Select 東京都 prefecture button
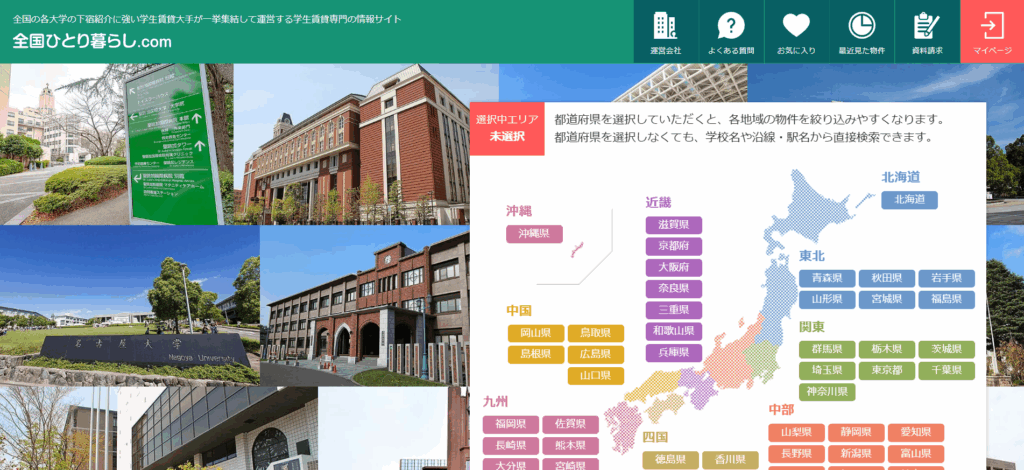The width and height of the screenshot is (1024, 470). tap(887, 371)
